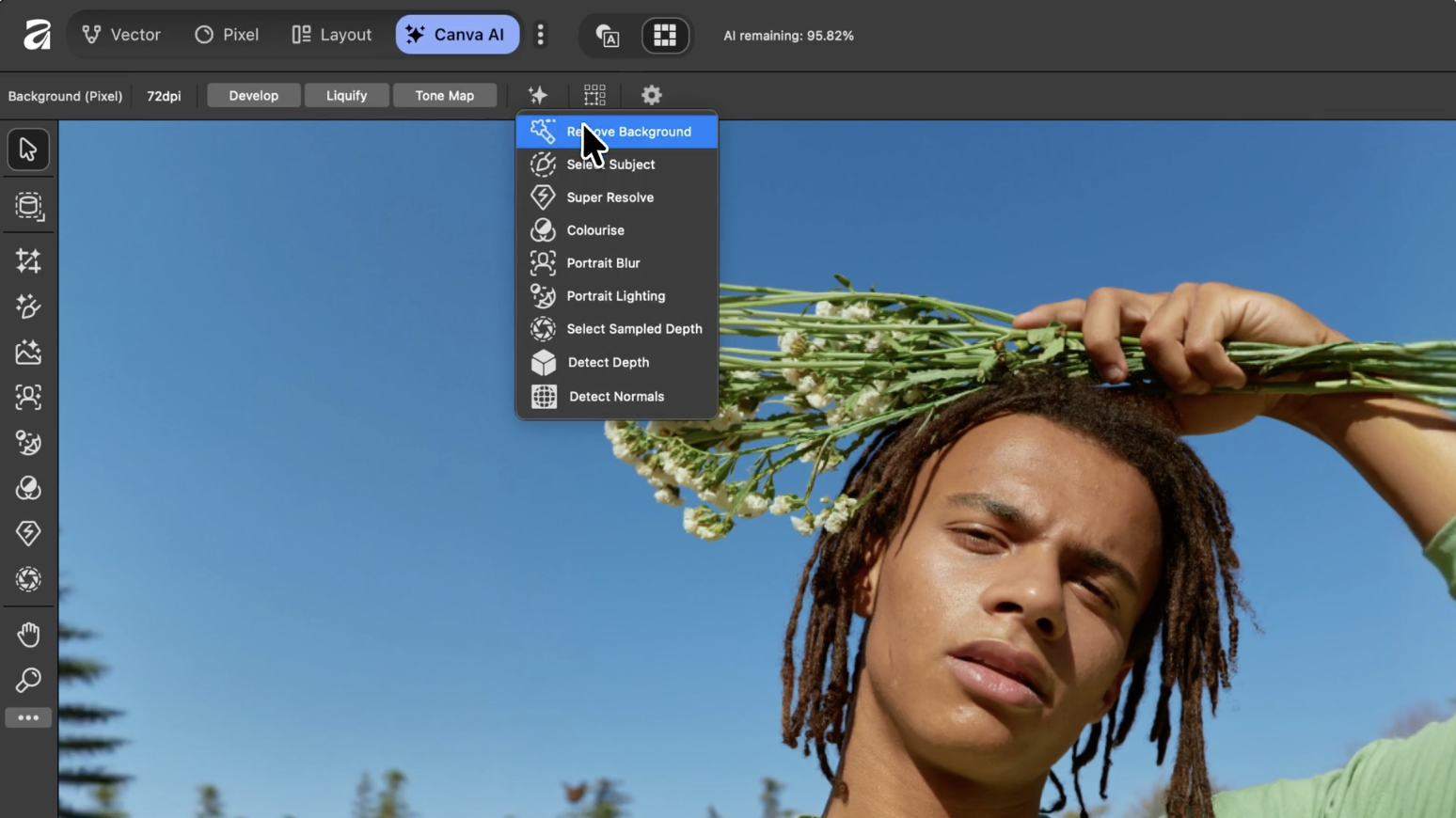Choose Colourise from the AI menu
The image size is (1456, 818).
tap(594, 229)
